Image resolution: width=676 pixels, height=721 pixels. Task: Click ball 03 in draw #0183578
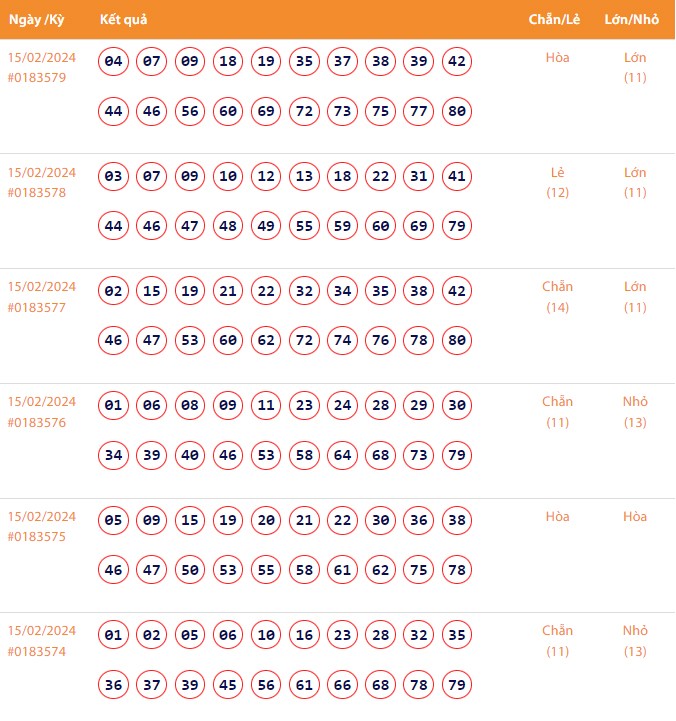pos(114,177)
